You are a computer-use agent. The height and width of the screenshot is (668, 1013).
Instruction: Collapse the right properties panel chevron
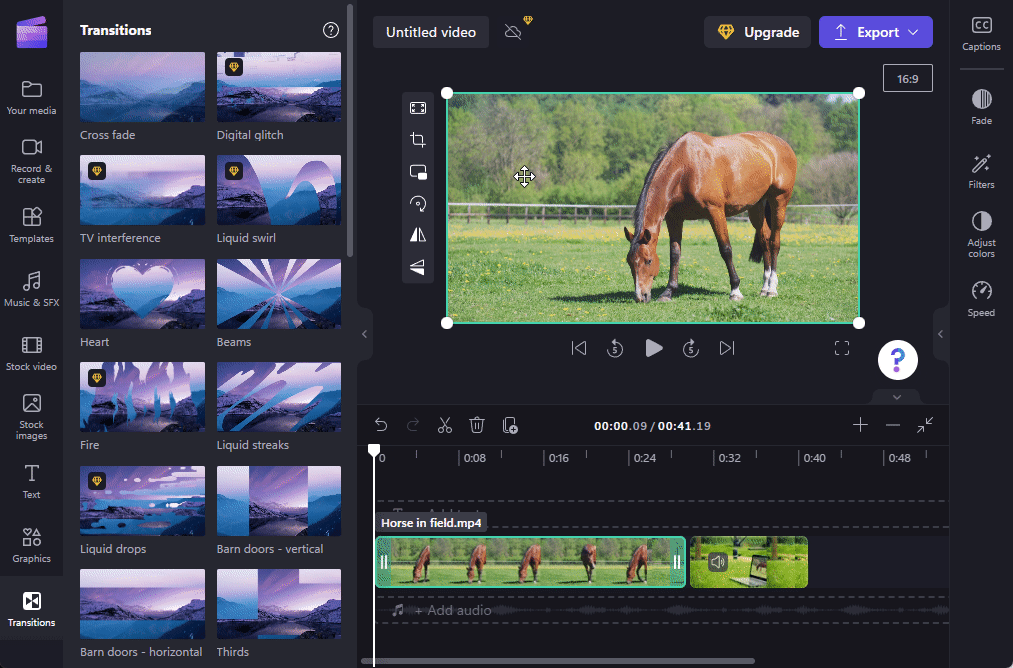940,335
